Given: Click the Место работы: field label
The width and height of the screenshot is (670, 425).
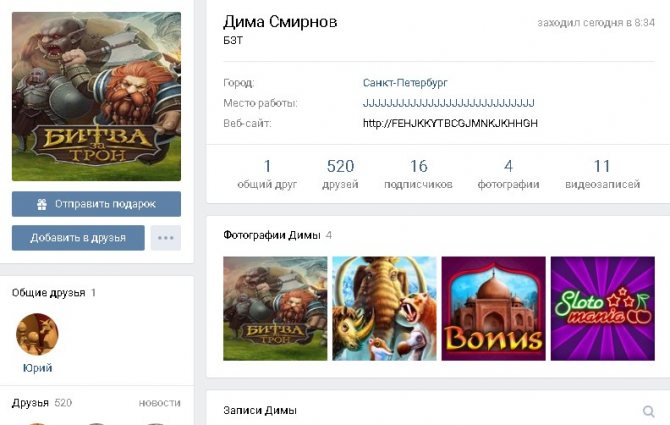Looking at the screenshot, I should click(260, 103).
